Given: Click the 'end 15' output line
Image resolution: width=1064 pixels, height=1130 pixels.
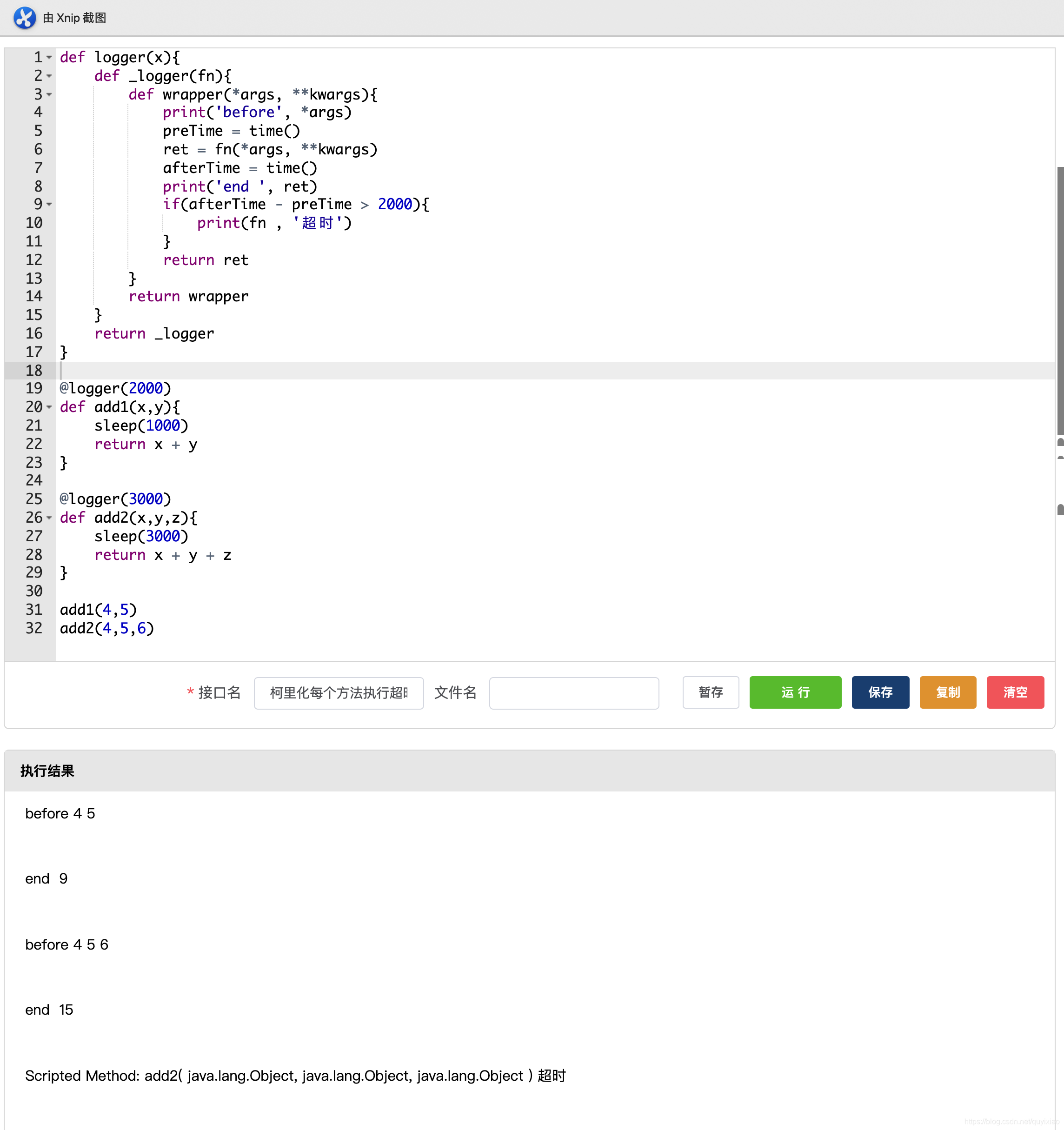Looking at the screenshot, I should [49, 1010].
